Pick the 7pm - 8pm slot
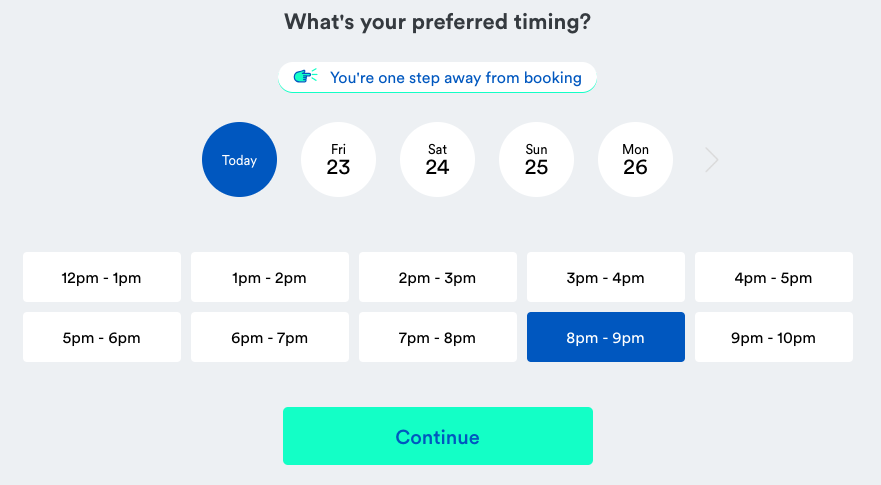 point(438,337)
